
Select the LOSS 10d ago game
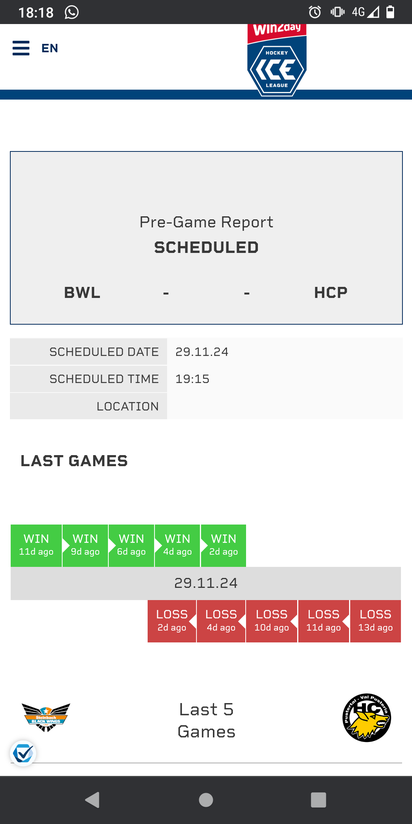[x=272, y=621]
